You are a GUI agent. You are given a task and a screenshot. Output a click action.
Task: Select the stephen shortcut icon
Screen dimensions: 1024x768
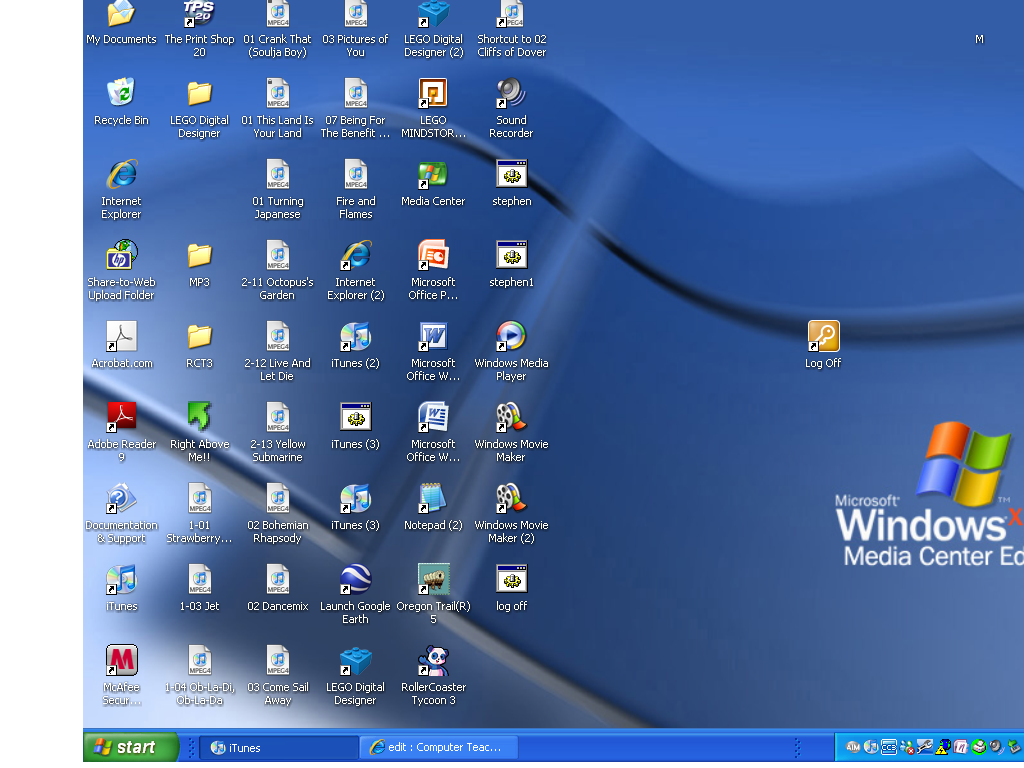pyautogui.click(x=511, y=184)
